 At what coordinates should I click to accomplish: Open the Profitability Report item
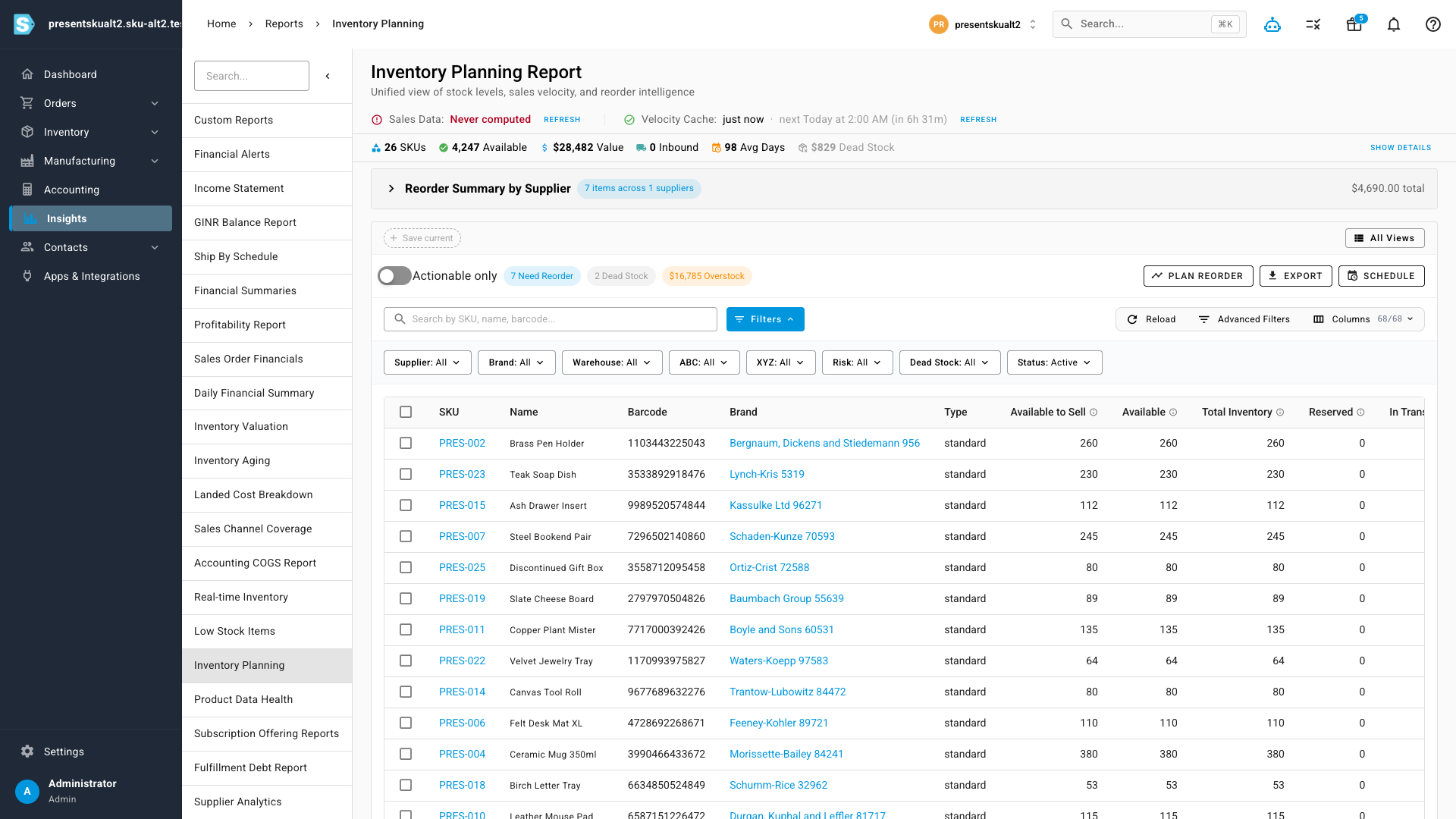[x=267, y=325]
